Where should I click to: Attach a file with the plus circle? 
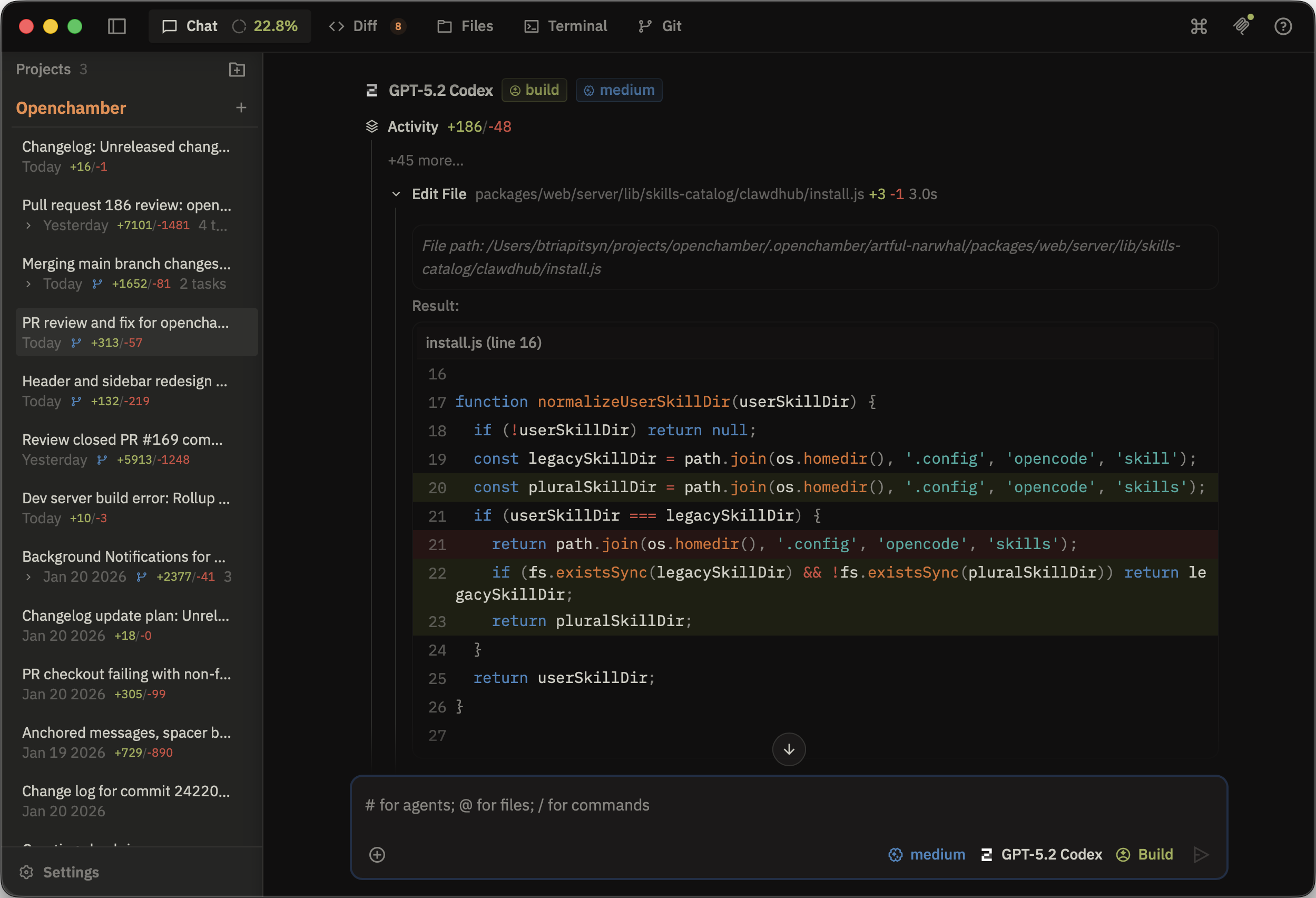[x=377, y=854]
